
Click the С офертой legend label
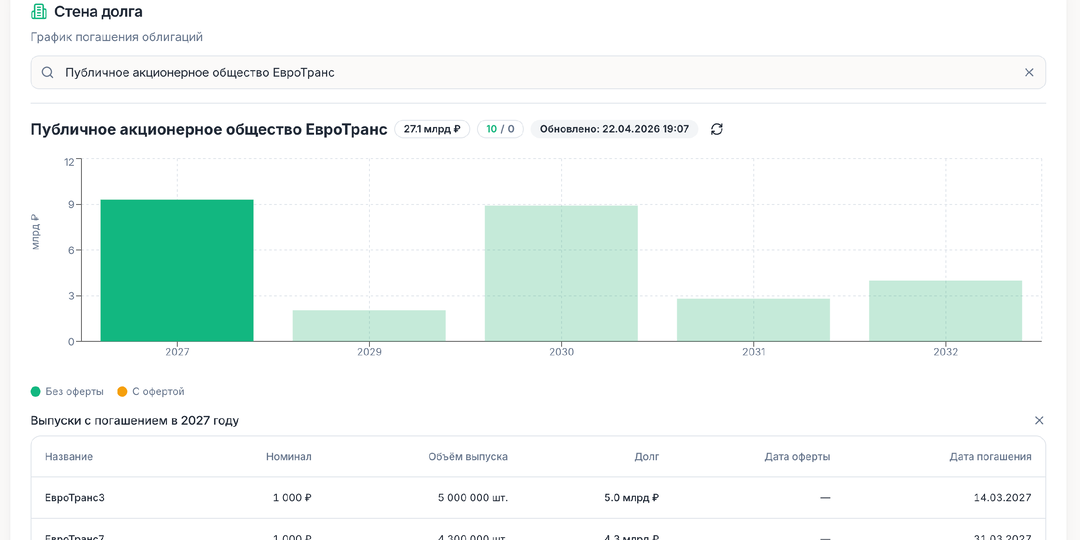(158, 391)
